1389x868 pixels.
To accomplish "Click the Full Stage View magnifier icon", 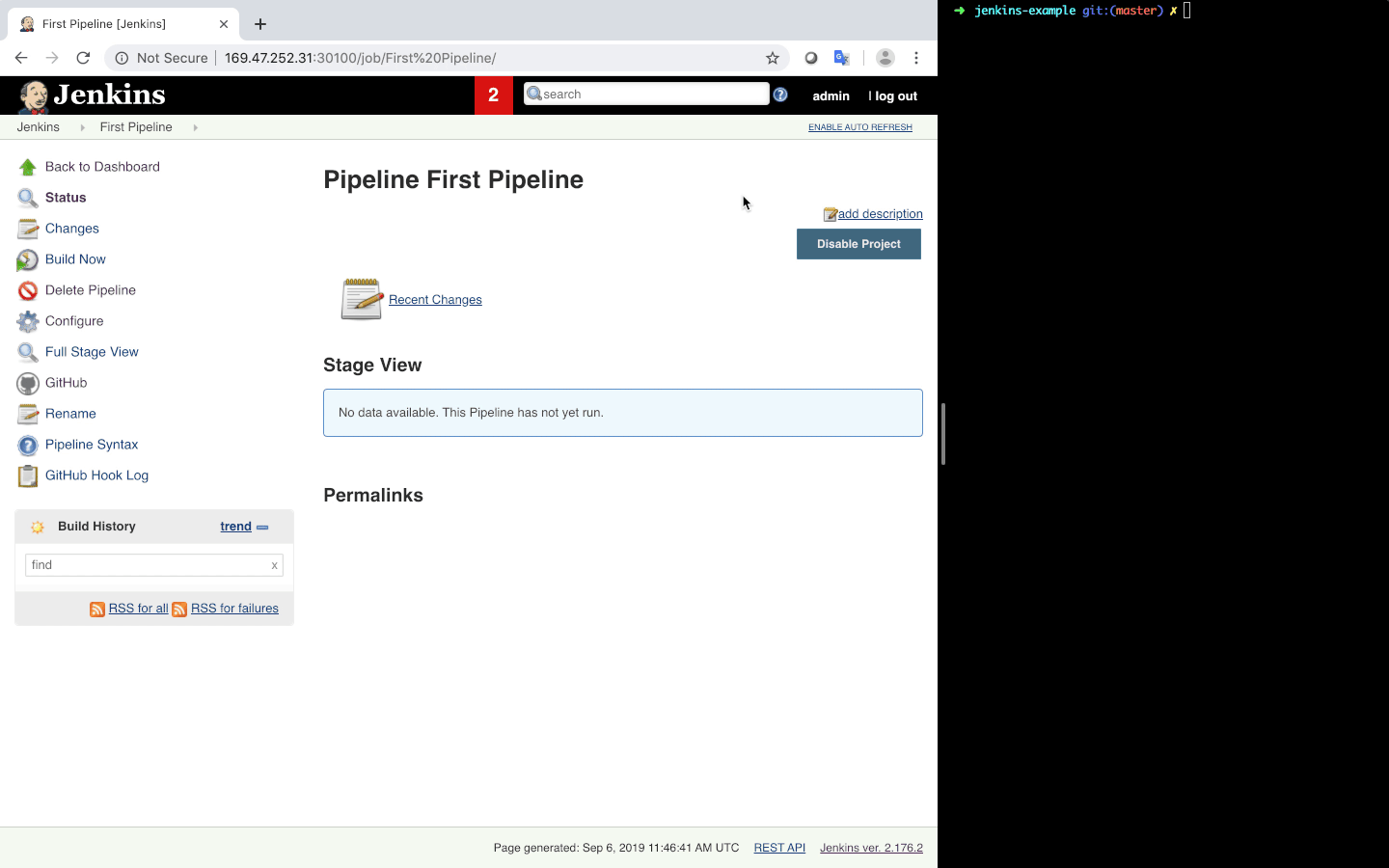I will tap(28, 352).
